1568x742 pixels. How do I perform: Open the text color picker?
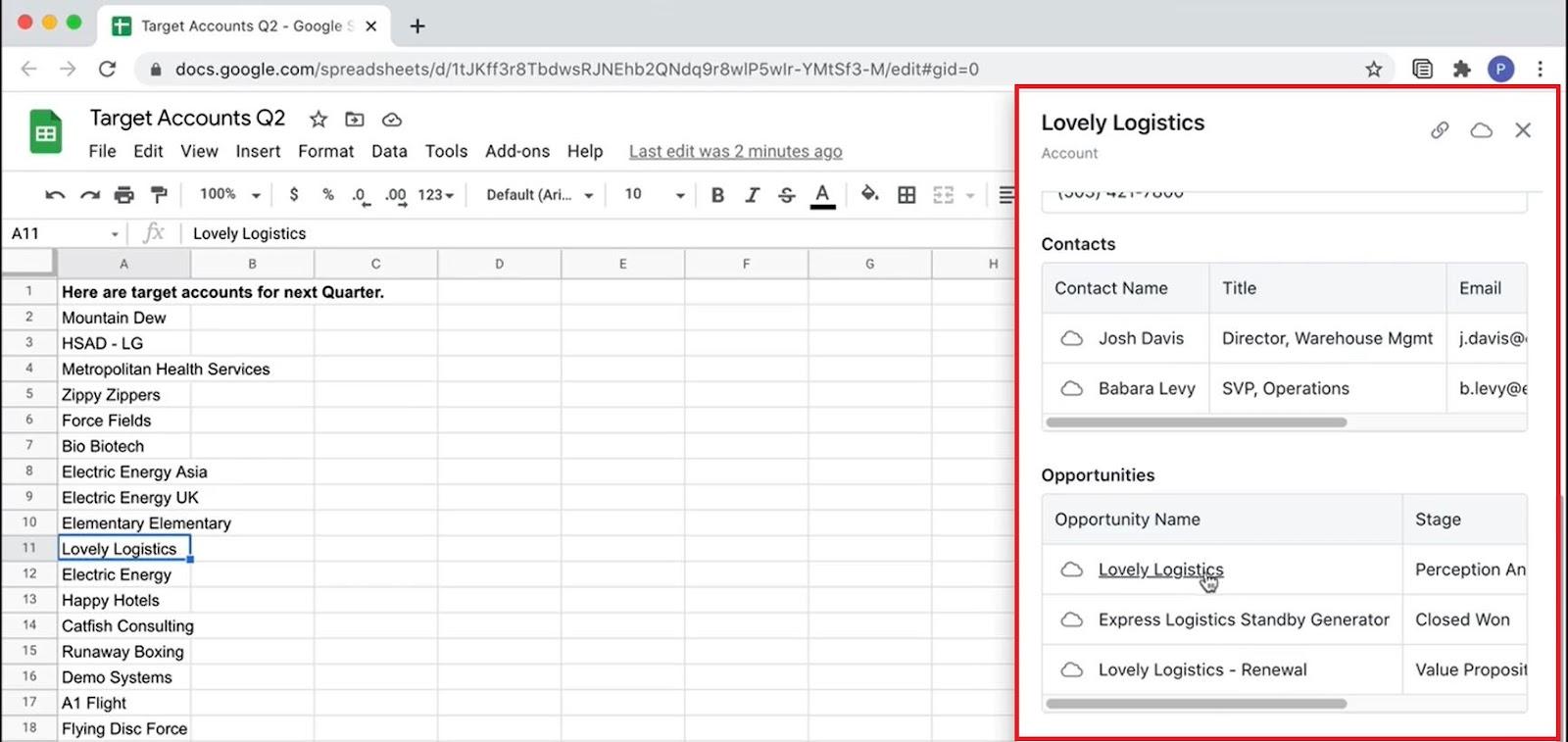pos(823,195)
